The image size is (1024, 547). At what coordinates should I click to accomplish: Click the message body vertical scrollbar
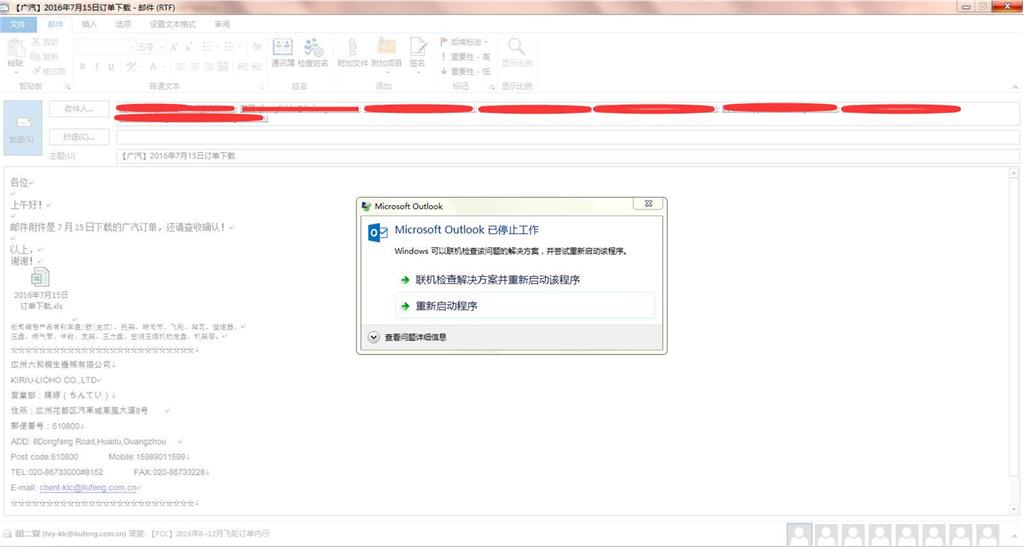(x=1014, y=341)
